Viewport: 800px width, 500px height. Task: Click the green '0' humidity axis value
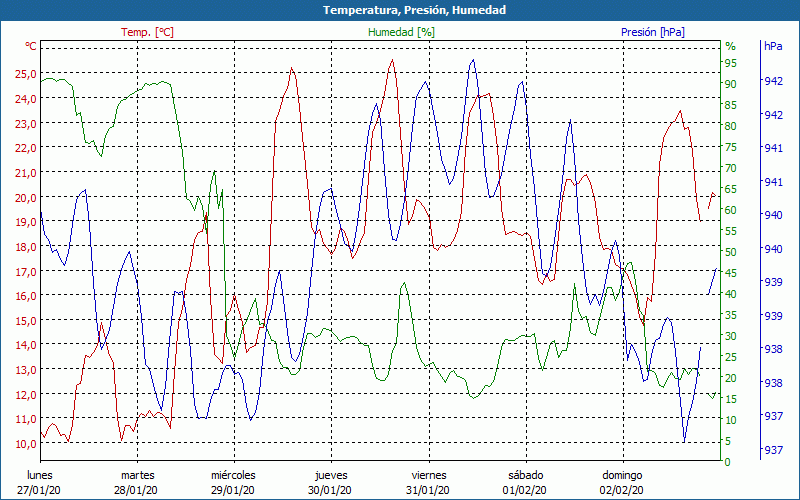pos(728,462)
